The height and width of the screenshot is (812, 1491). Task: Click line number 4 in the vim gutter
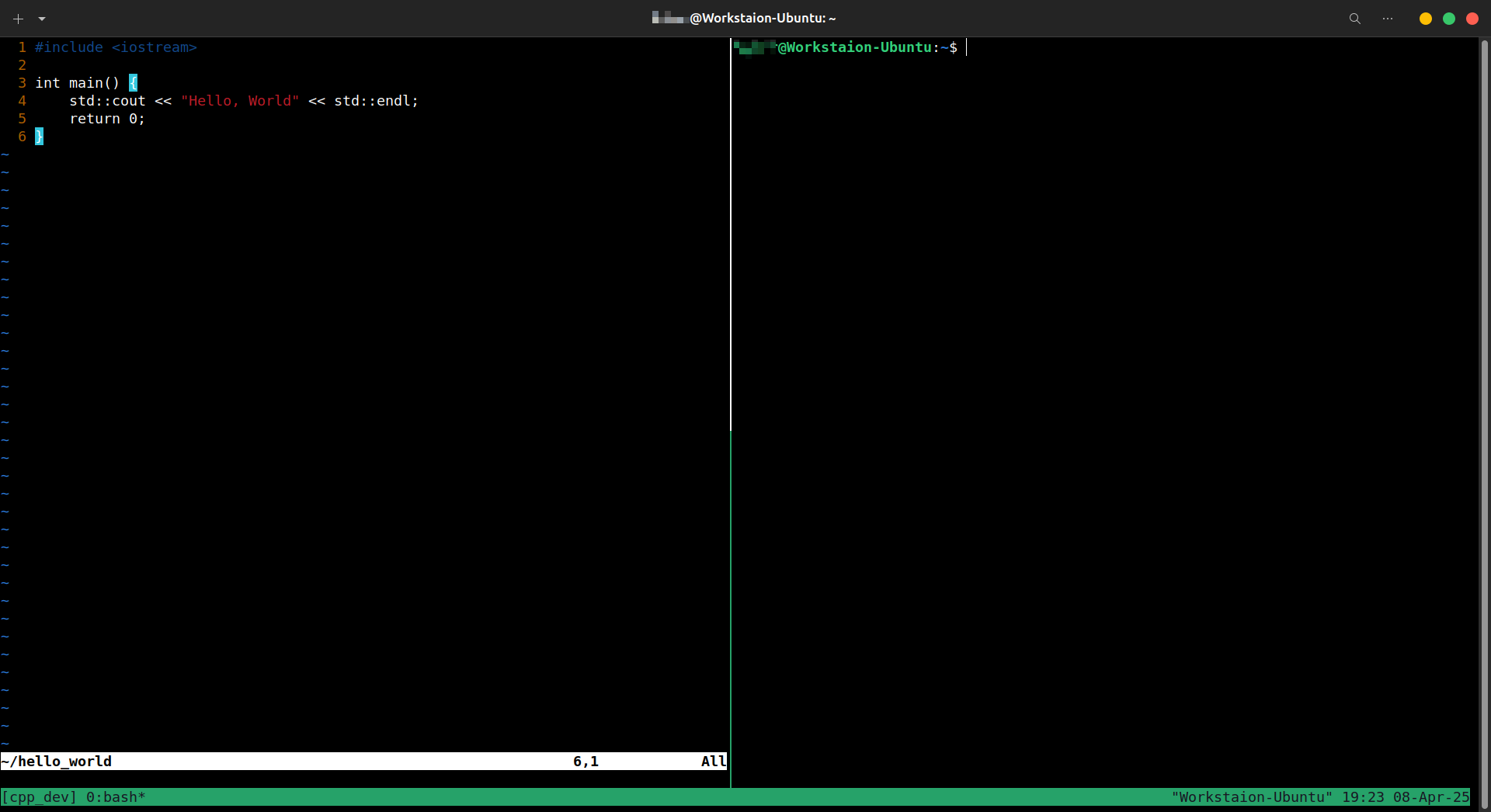[x=22, y=101]
